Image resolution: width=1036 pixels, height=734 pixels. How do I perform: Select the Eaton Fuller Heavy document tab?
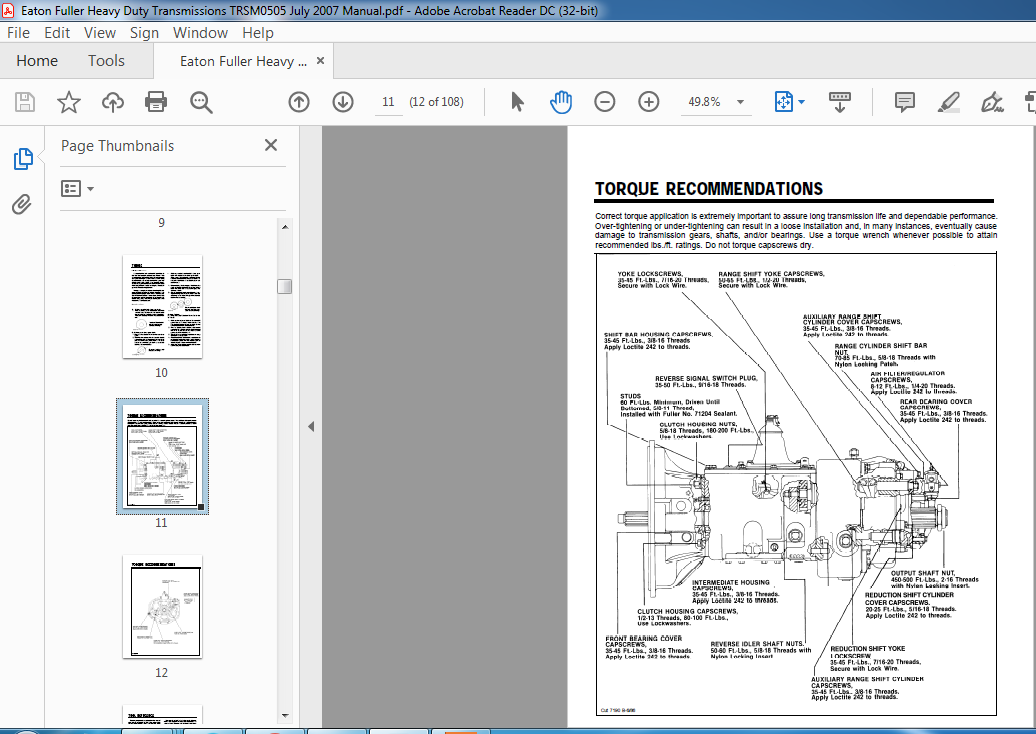[243, 61]
